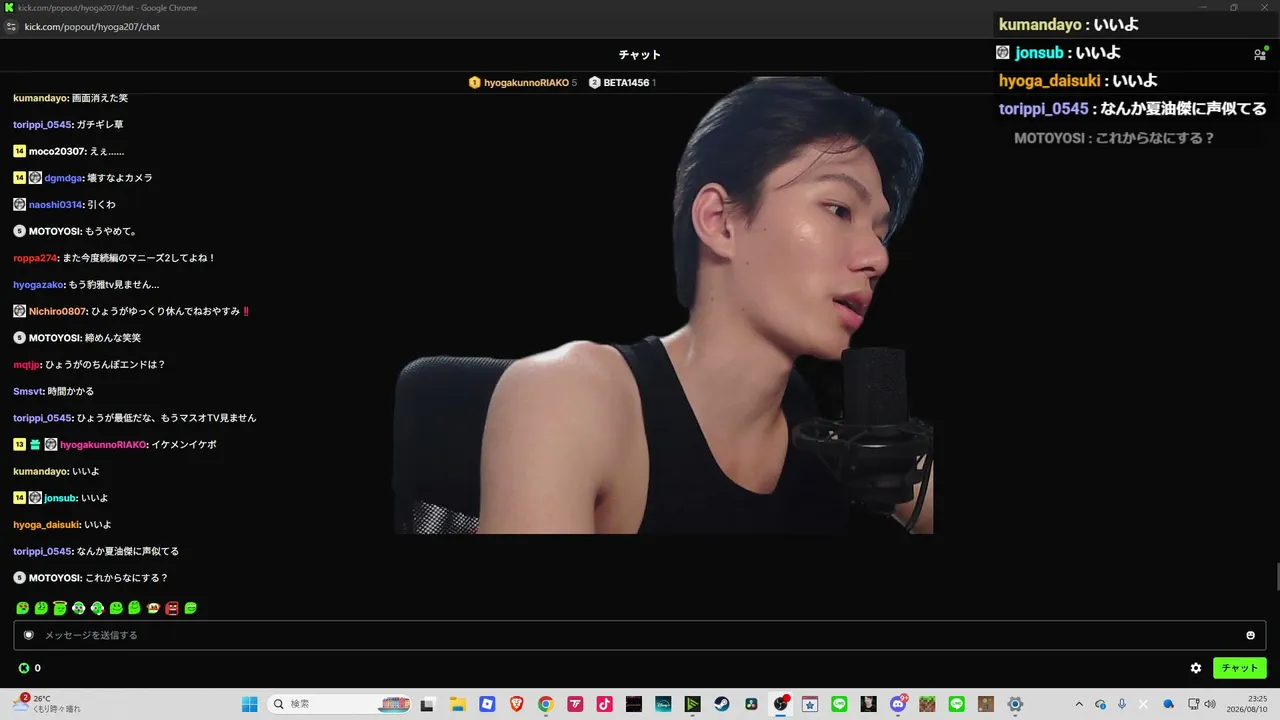Focus the メッセージを送信する input field
The image size is (1280, 720).
640,635
